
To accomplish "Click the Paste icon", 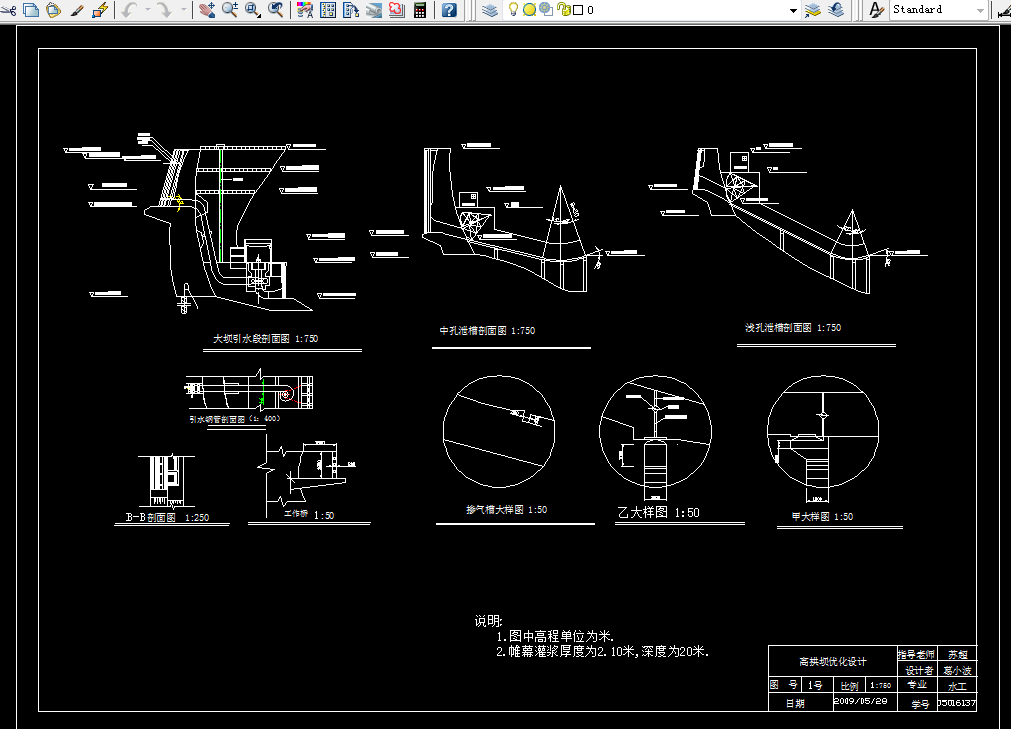I will [x=54, y=10].
